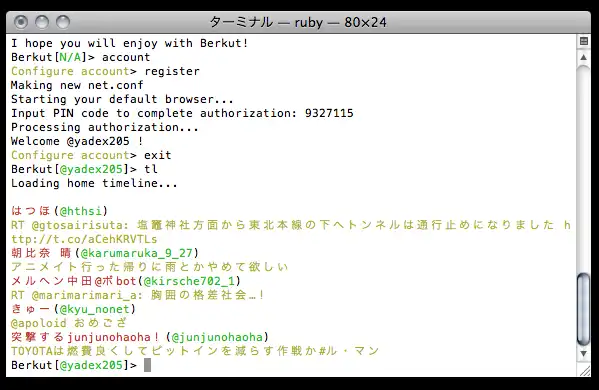Click the cursor block at the last prompt
Screen dimensions: 599x390
click(x=147, y=365)
